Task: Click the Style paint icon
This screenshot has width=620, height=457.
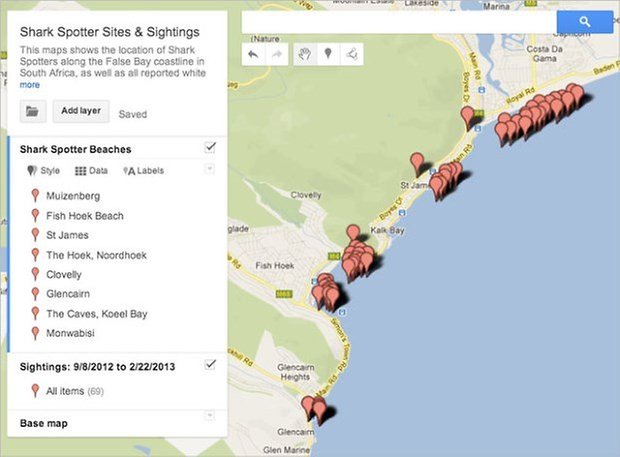Action: [32, 171]
